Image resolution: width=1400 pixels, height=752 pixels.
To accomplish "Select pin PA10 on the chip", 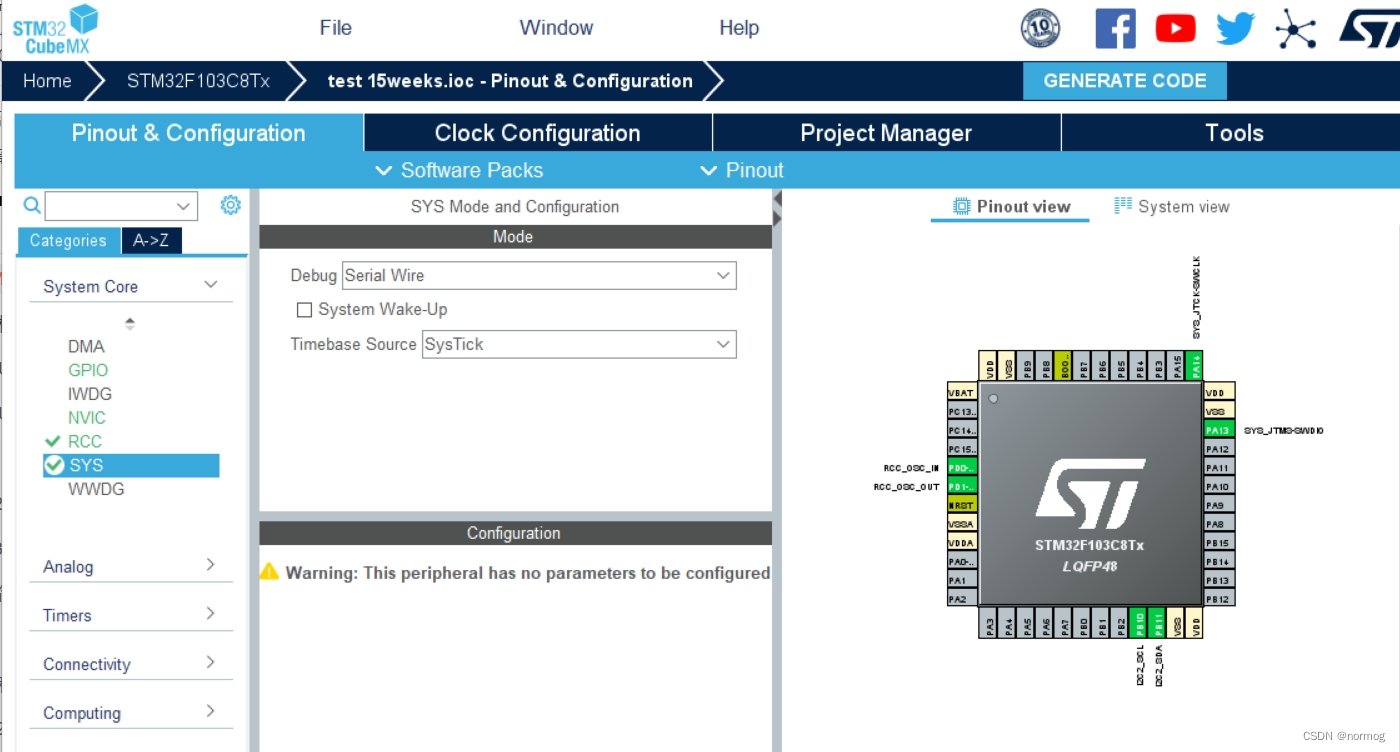I will [x=1220, y=486].
